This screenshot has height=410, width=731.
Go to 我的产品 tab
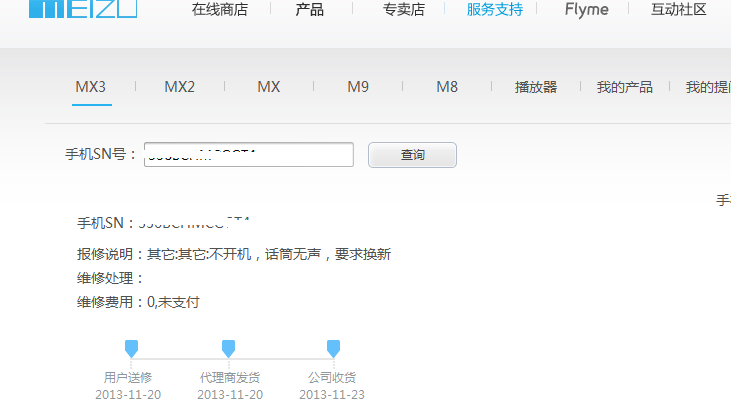click(625, 87)
